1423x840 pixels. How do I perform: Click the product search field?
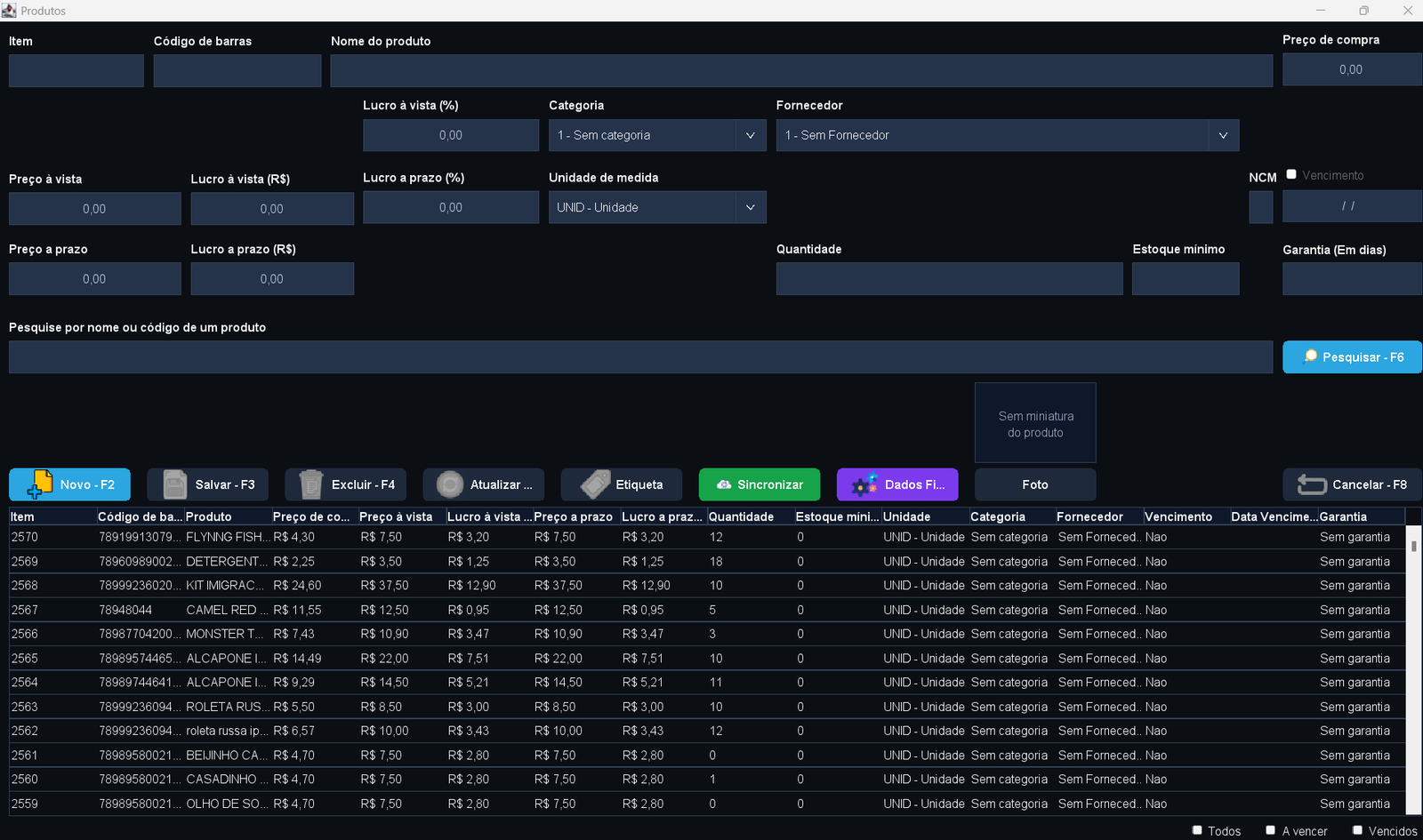(x=640, y=356)
